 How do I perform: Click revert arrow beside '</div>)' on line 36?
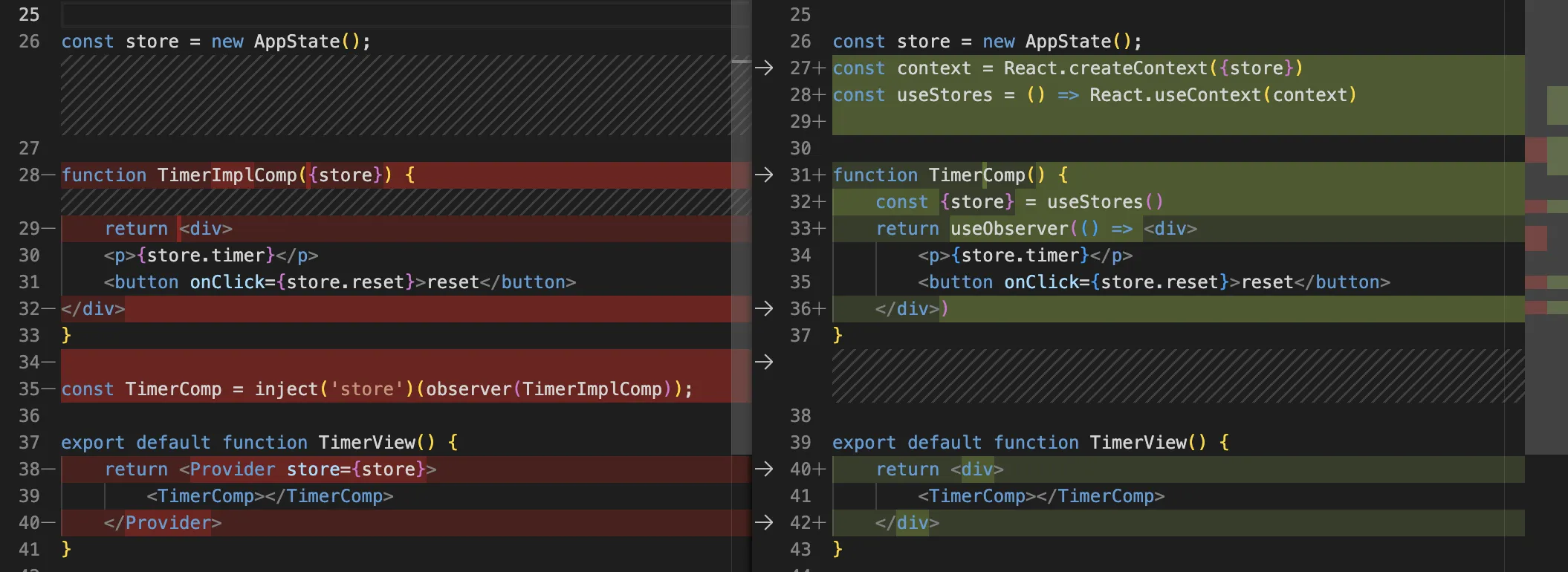click(x=764, y=309)
